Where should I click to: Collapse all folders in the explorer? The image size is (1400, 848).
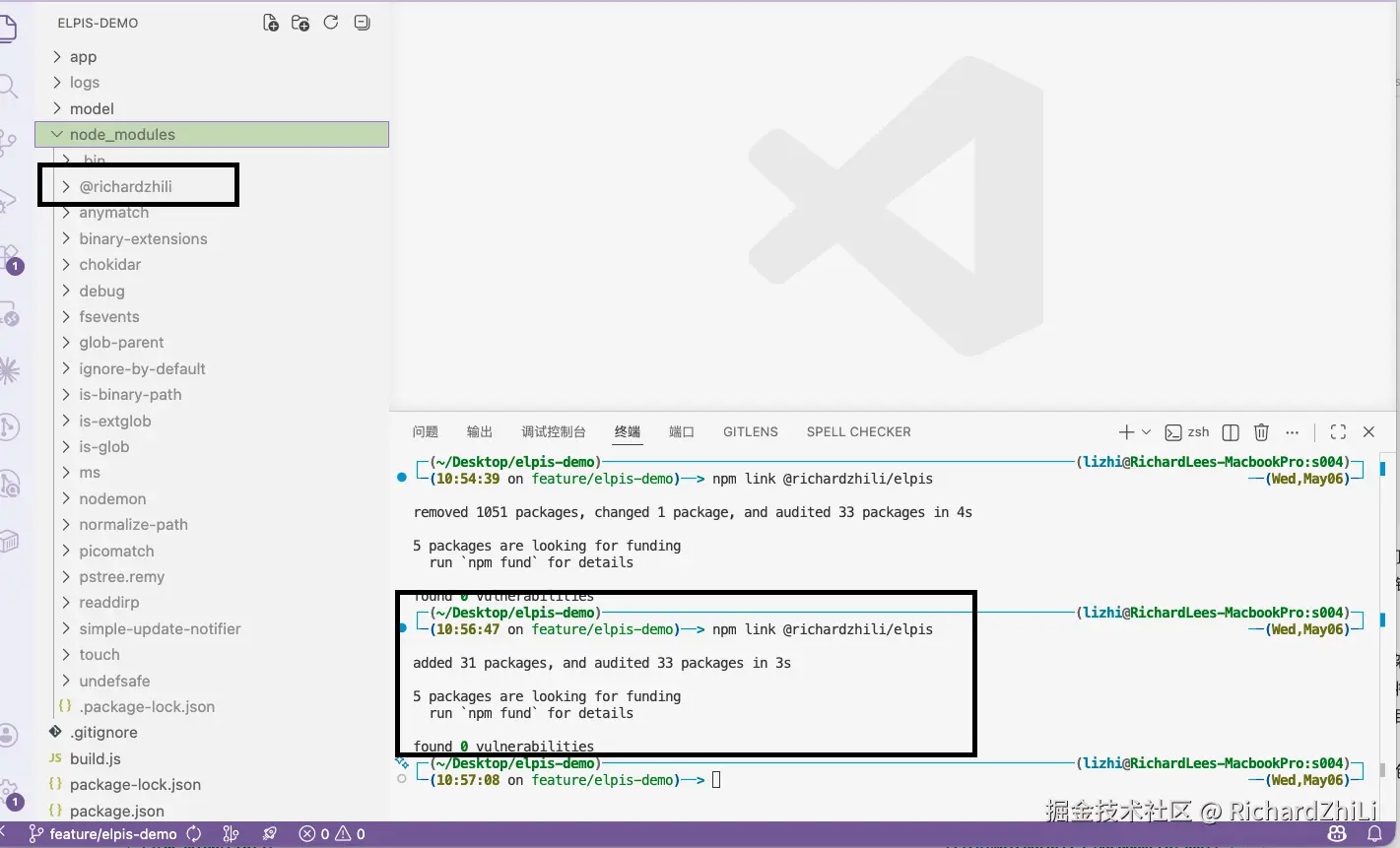[362, 23]
